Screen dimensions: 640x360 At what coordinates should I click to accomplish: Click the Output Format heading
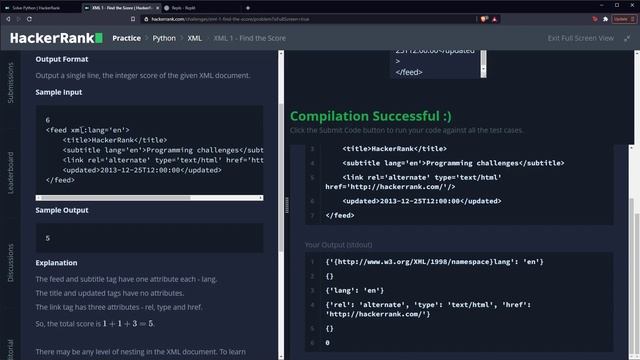[62, 59]
